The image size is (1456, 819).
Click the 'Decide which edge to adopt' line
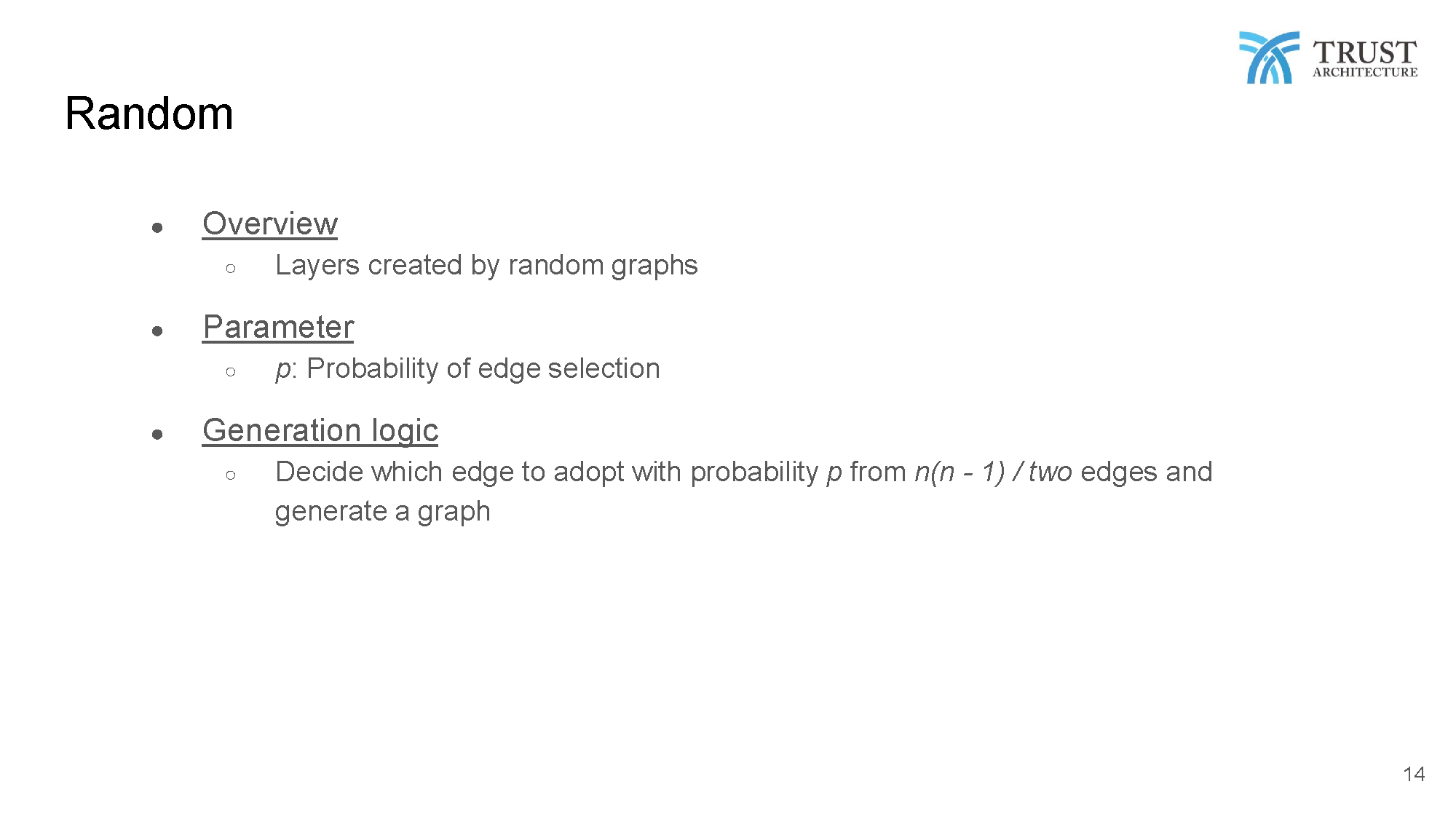(744, 472)
